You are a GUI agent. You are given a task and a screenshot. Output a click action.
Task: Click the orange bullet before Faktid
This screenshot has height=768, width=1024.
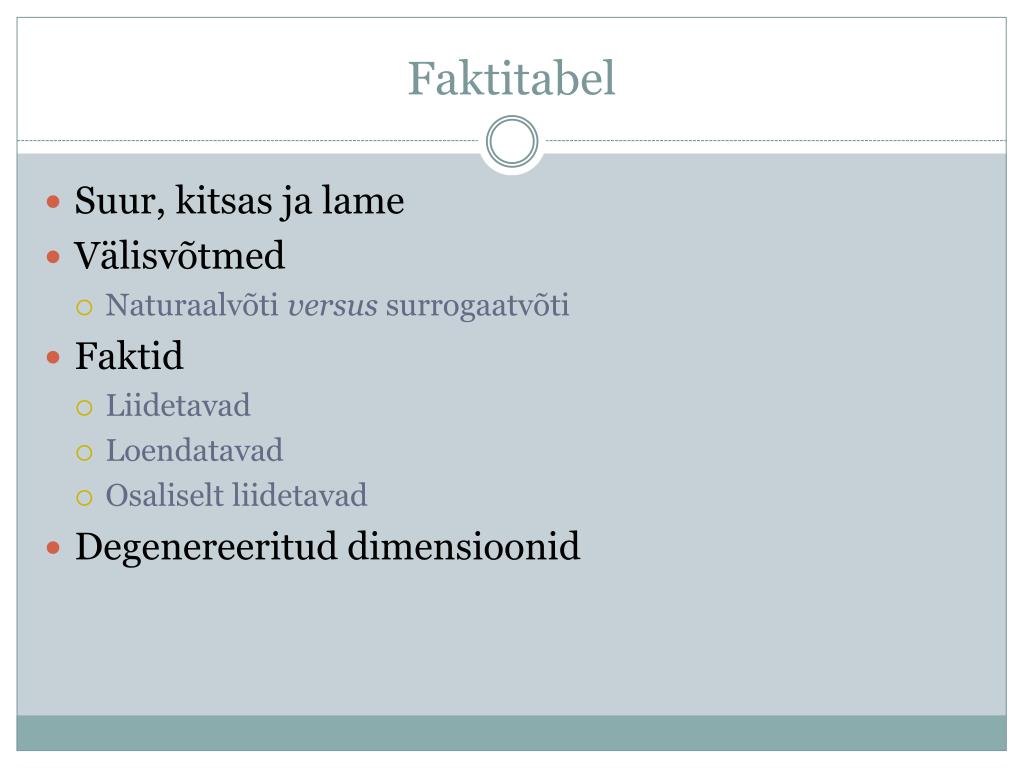54,357
